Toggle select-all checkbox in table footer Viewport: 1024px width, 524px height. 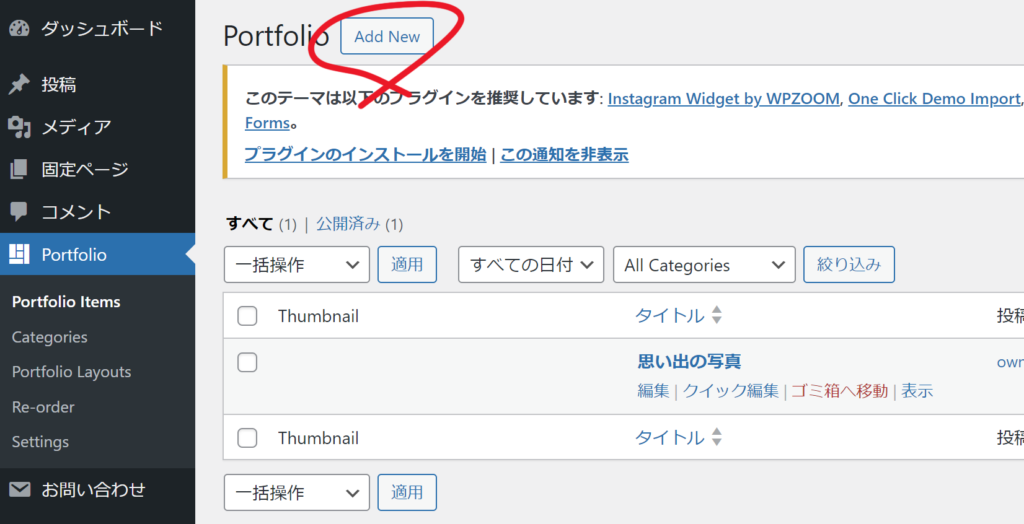(x=247, y=438)
